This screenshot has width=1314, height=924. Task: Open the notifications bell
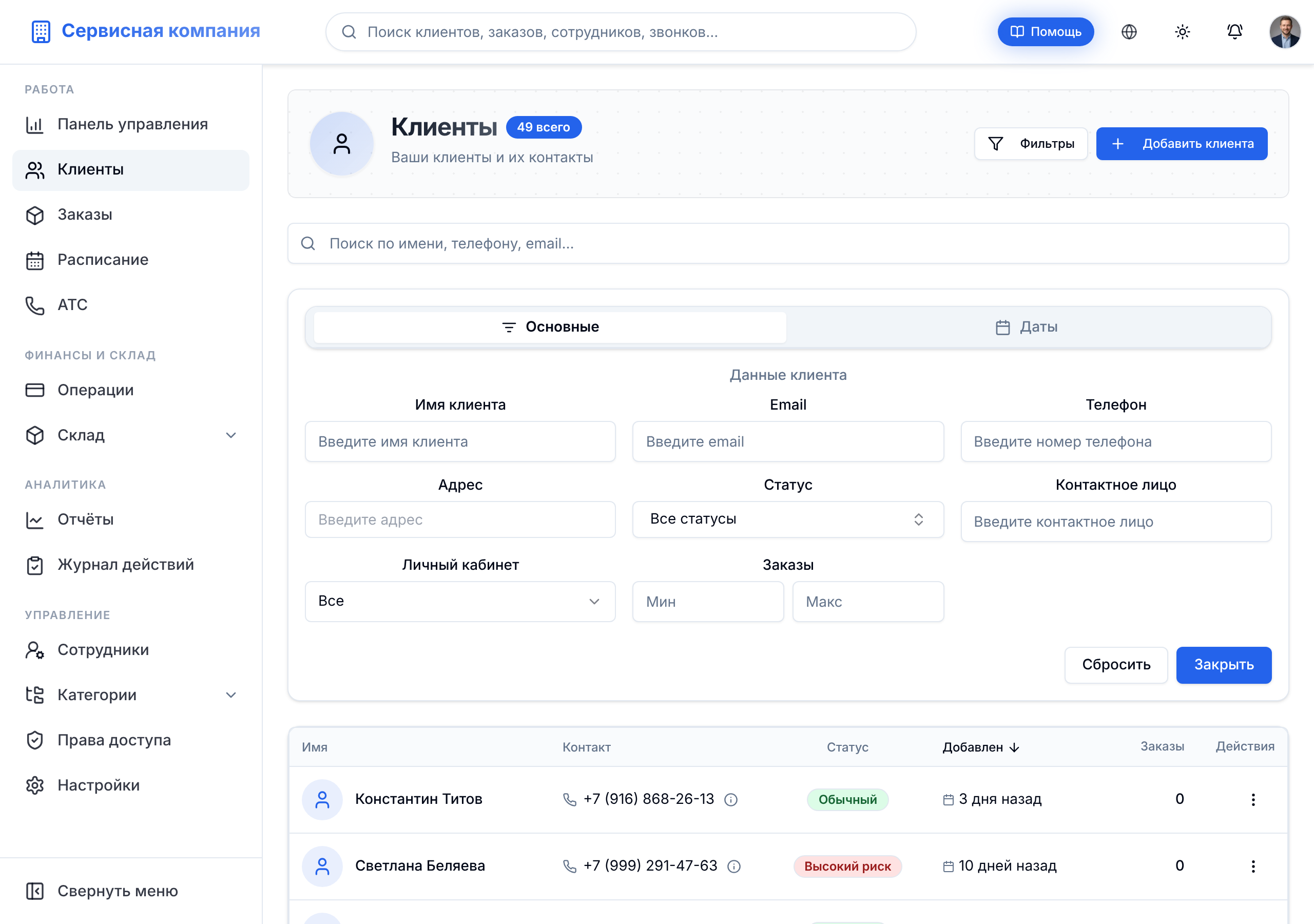tap(1234, 32)
